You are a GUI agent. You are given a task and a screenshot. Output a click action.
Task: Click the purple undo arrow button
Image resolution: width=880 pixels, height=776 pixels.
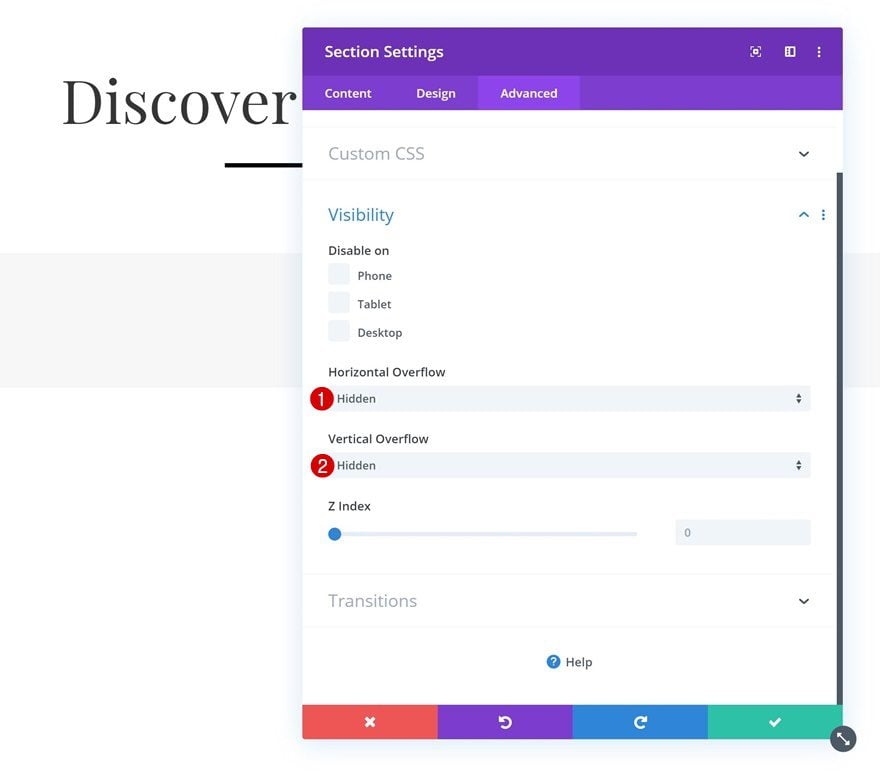(x=505, y=722)
